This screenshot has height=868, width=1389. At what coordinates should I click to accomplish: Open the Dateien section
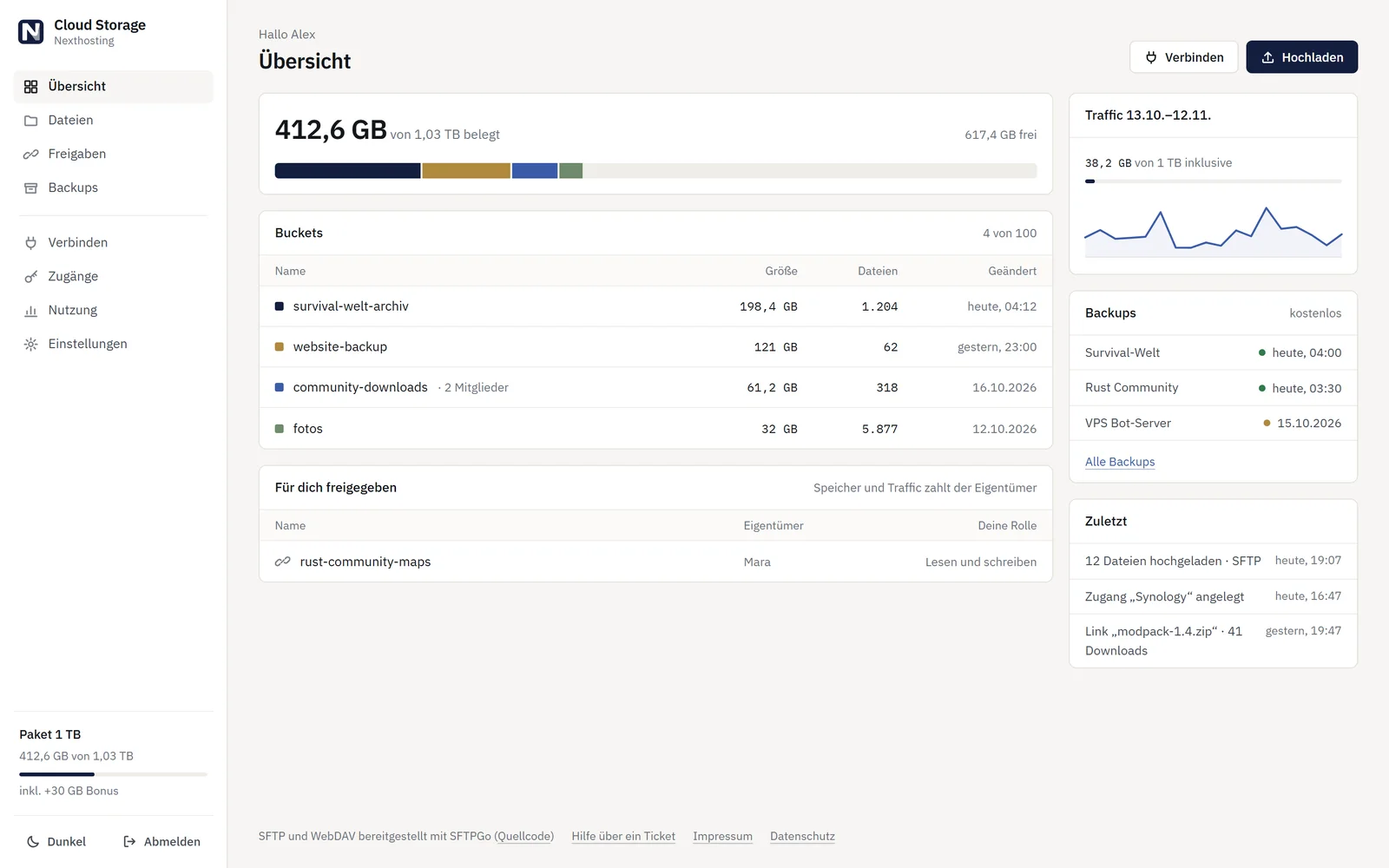[114, 121]
